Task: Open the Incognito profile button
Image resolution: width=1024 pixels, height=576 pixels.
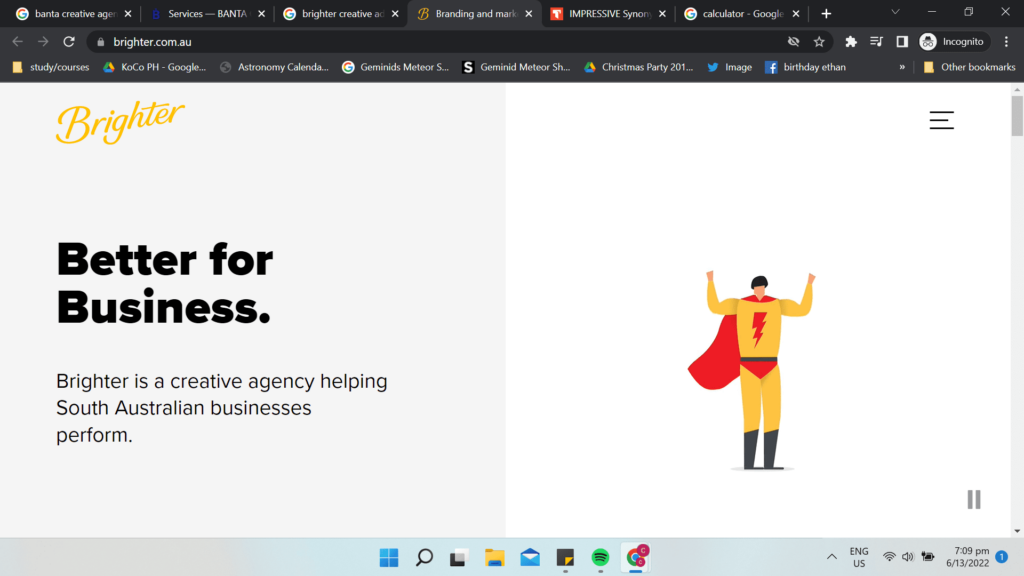Action: point(952,42)
